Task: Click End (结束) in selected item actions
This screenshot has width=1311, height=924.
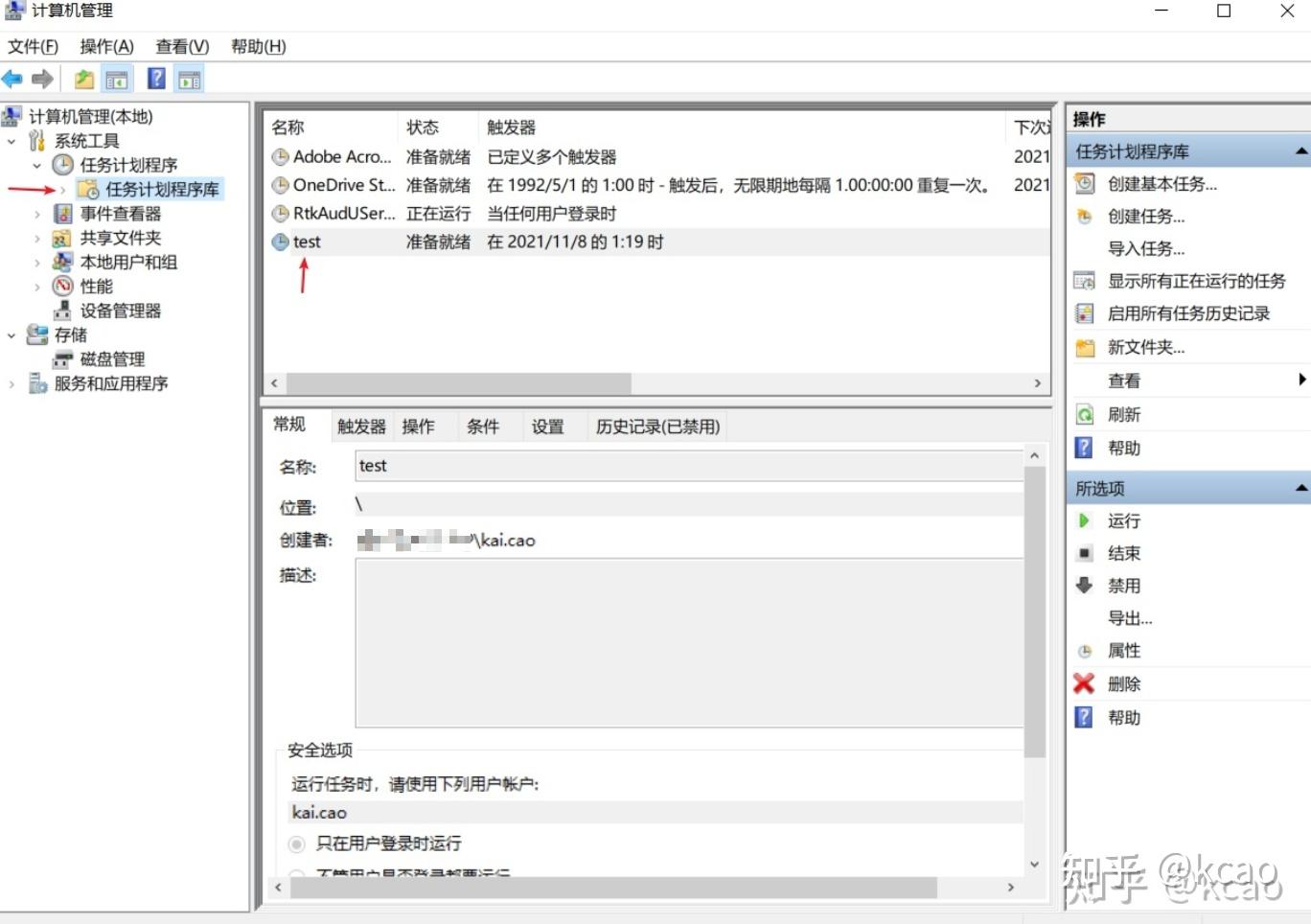Action: pyautogui.click(x=1124, y=553)
